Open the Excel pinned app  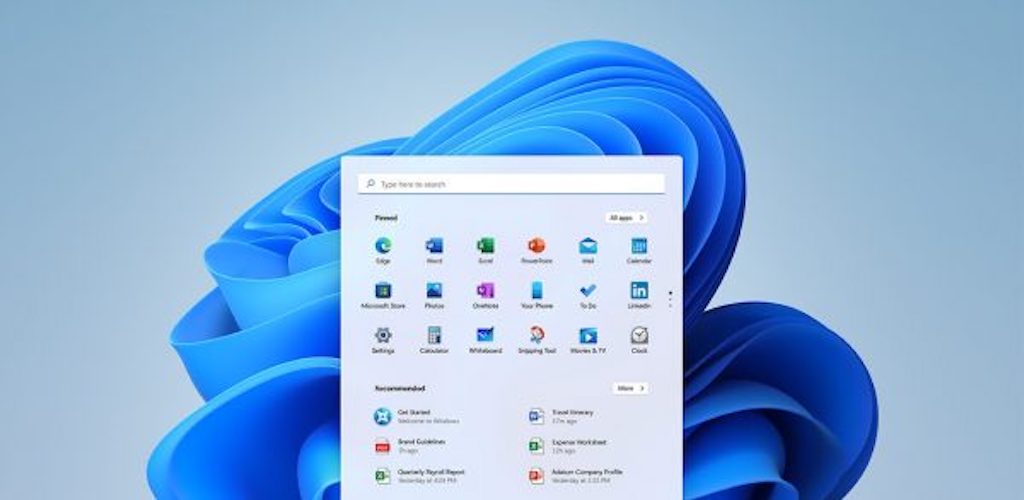tap(485, 246)
